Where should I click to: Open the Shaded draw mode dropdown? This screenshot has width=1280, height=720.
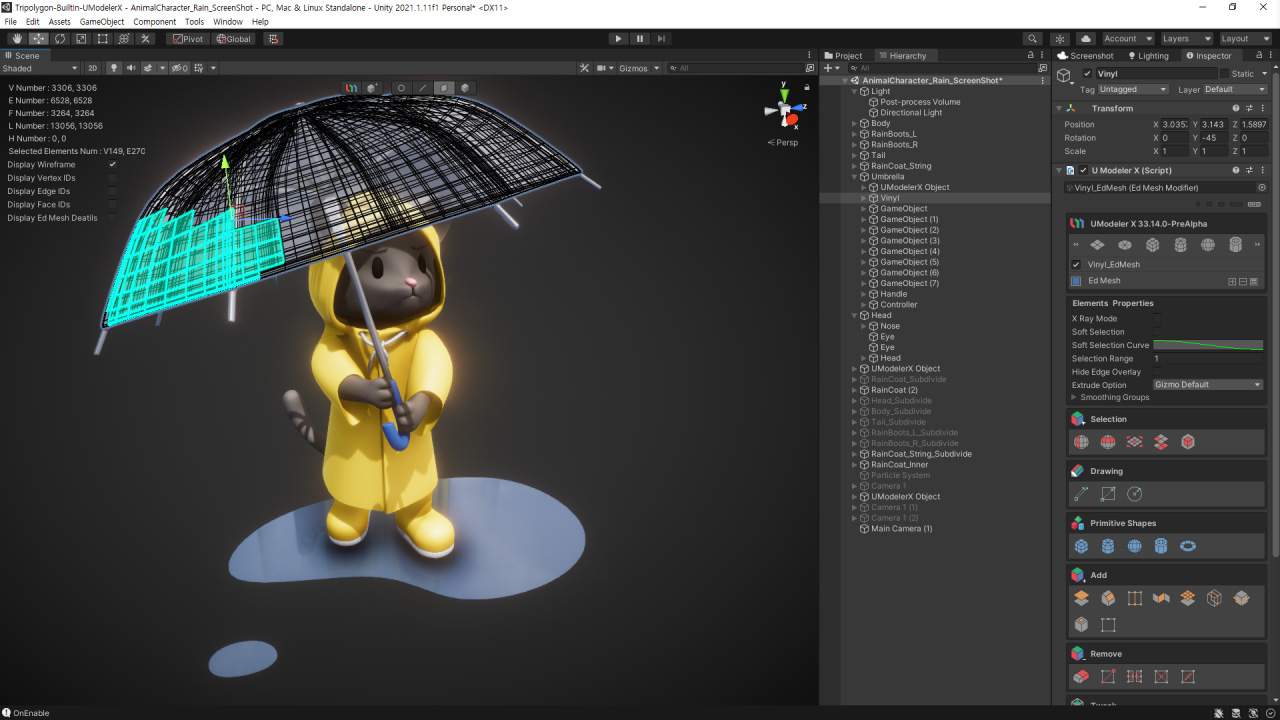(x=40, y=68)
